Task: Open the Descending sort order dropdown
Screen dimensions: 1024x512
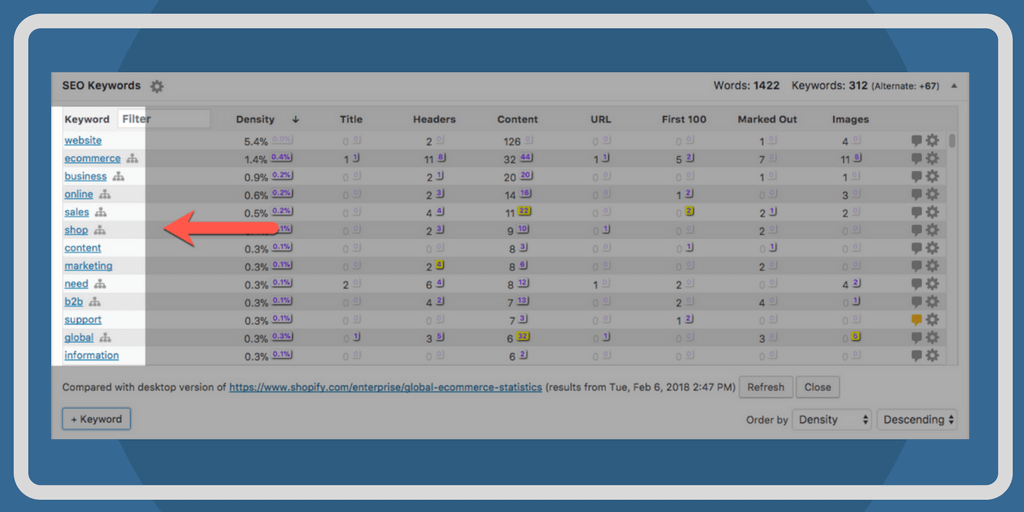Action: click(917, 420)
